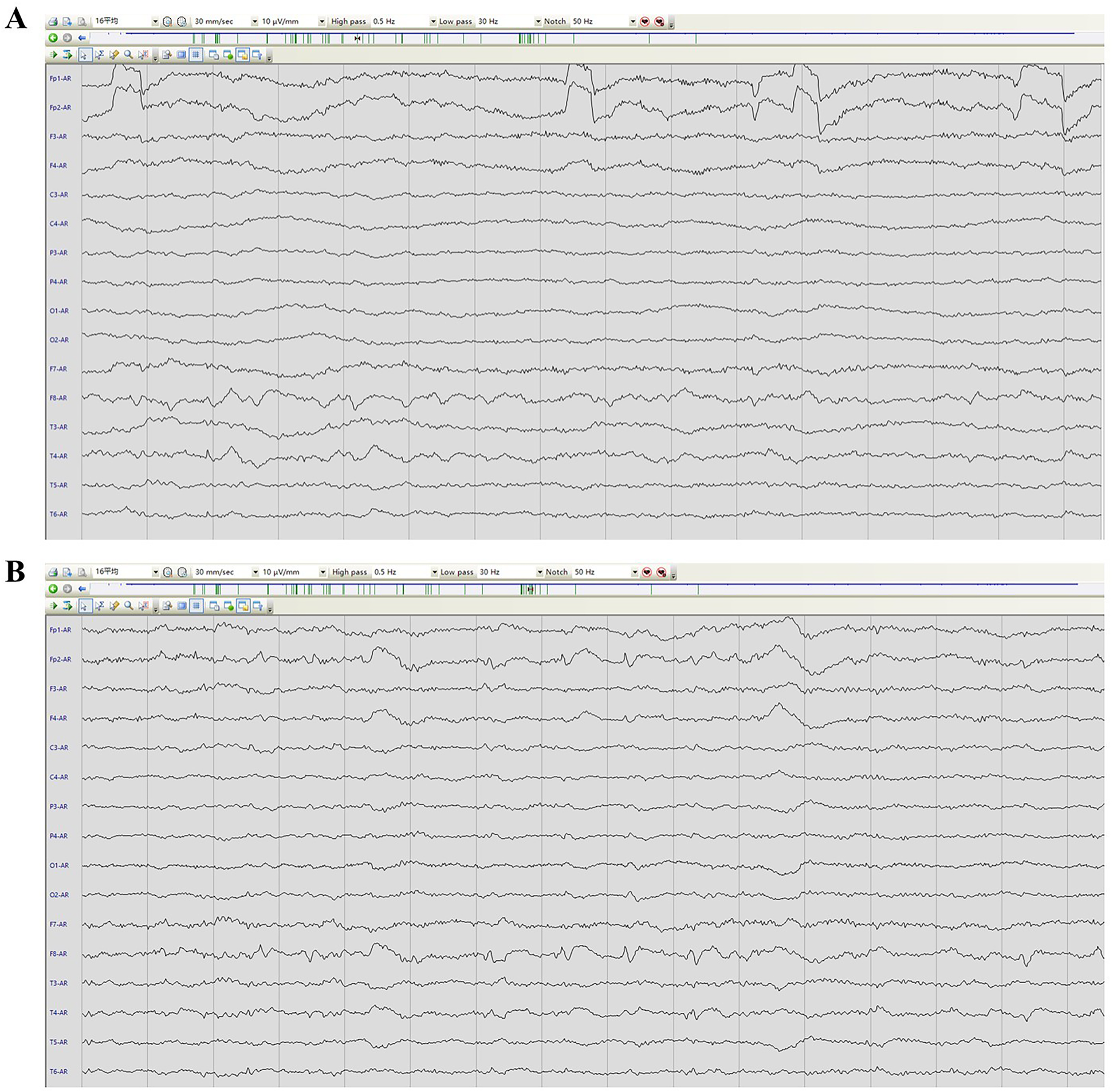Click the green play arrow in panel B
This screenshot has width=1113, height=1092.
point(53,606)
